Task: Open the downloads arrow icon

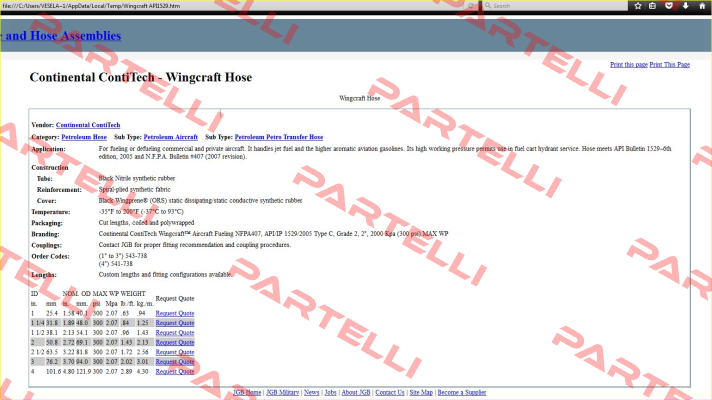Action: (x=686, y=5)
